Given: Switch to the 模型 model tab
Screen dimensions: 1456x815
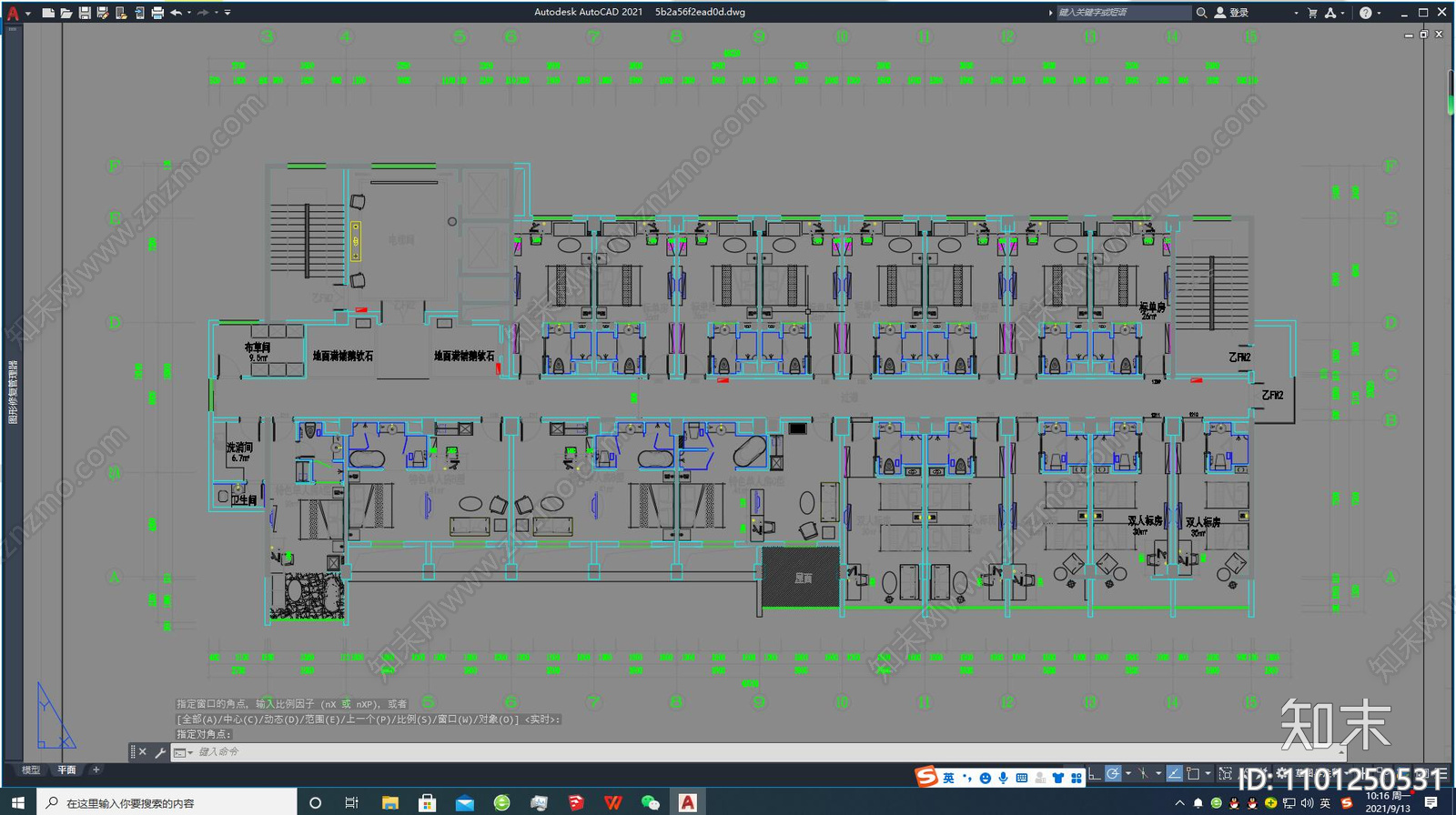Looking at the screenshot, I should (31, 770).
